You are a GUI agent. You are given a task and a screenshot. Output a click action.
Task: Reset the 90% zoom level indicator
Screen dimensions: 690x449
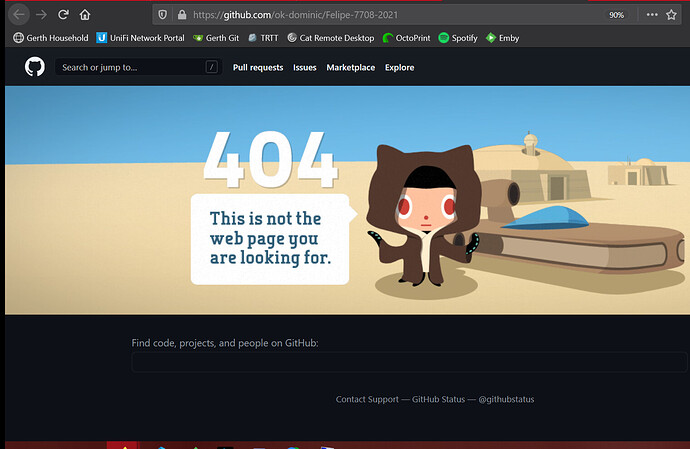[x=616, y=15]
